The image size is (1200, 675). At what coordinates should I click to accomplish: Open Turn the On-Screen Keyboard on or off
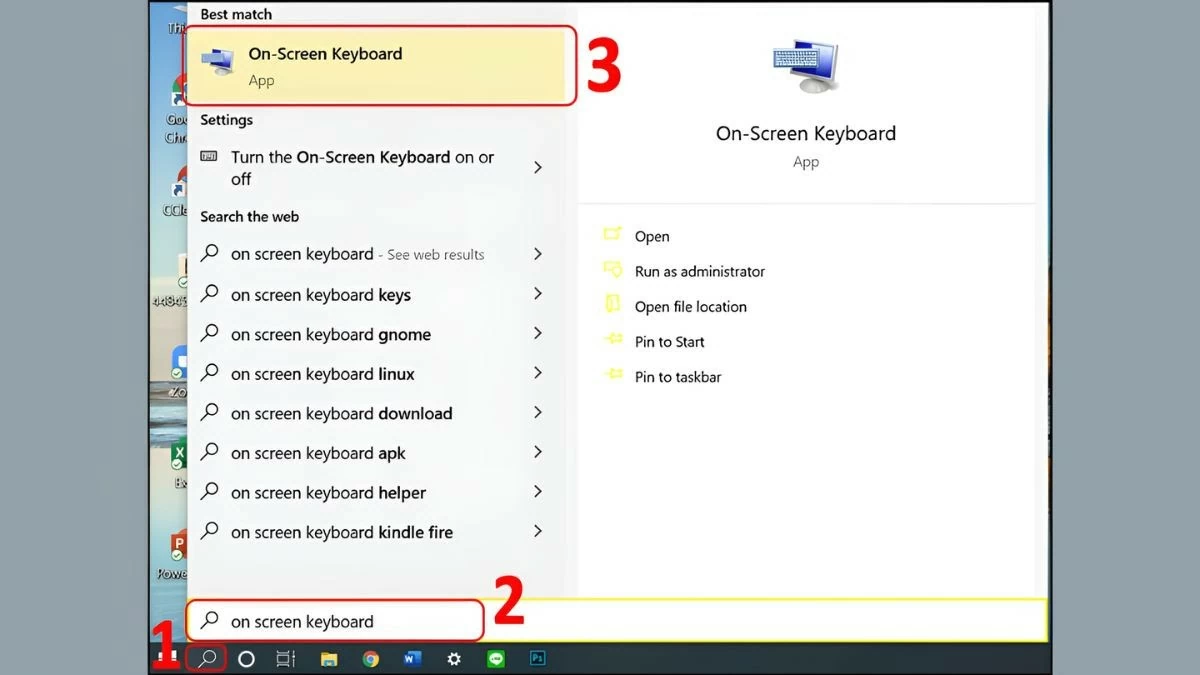(362, 168)
